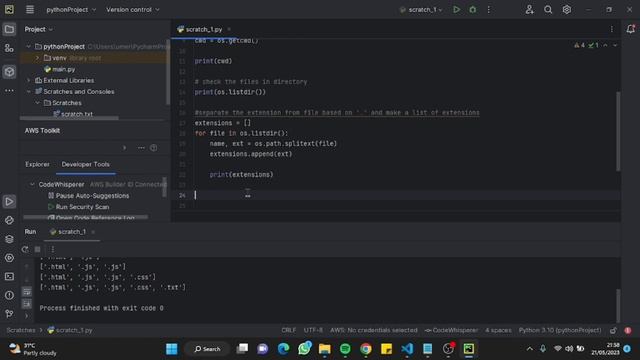Show more tool windows ellipsis in sidebar
The width and height of the screenshot is (640, 360).
[9, 91]
